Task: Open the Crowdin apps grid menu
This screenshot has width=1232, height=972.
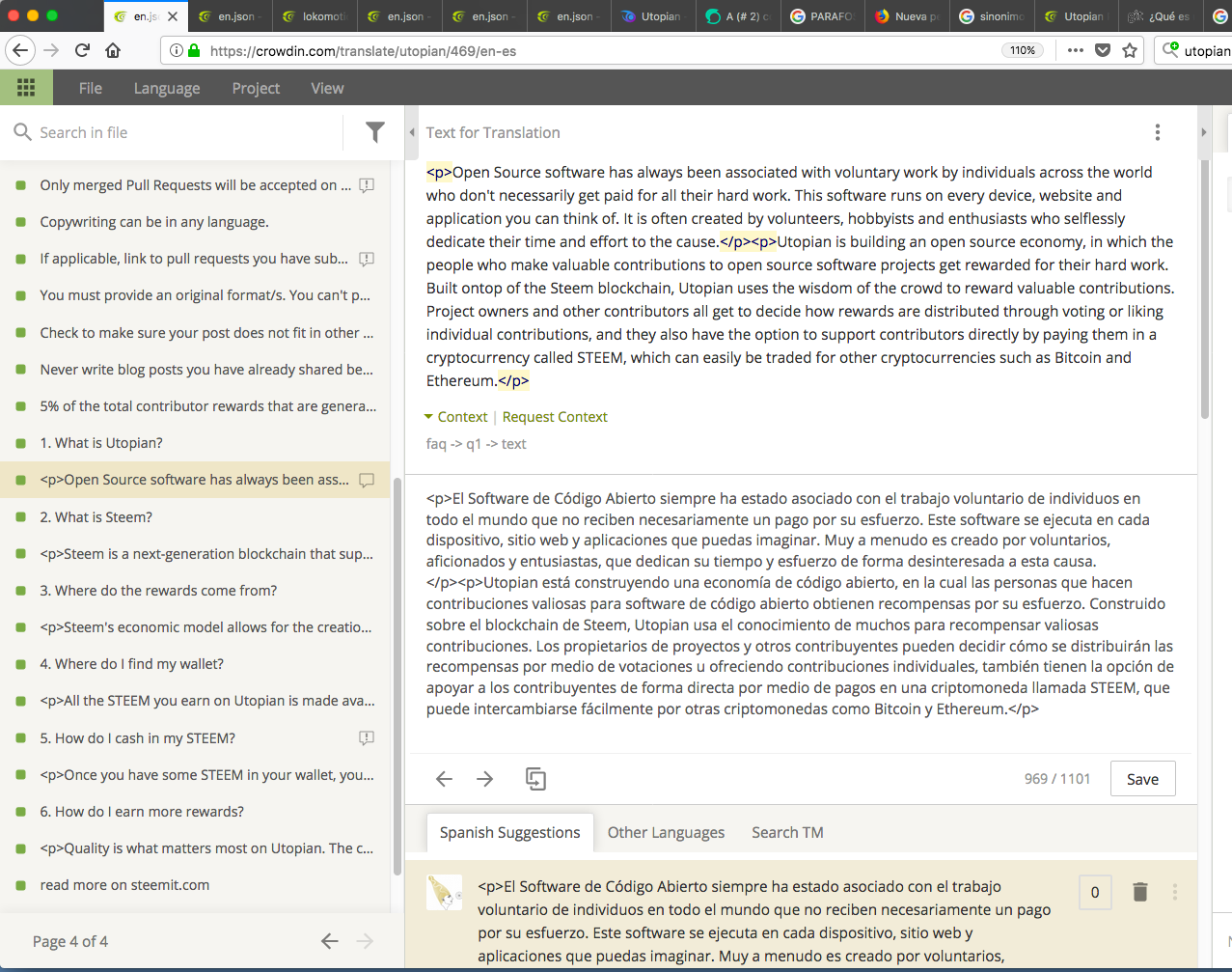Action: 26,88
